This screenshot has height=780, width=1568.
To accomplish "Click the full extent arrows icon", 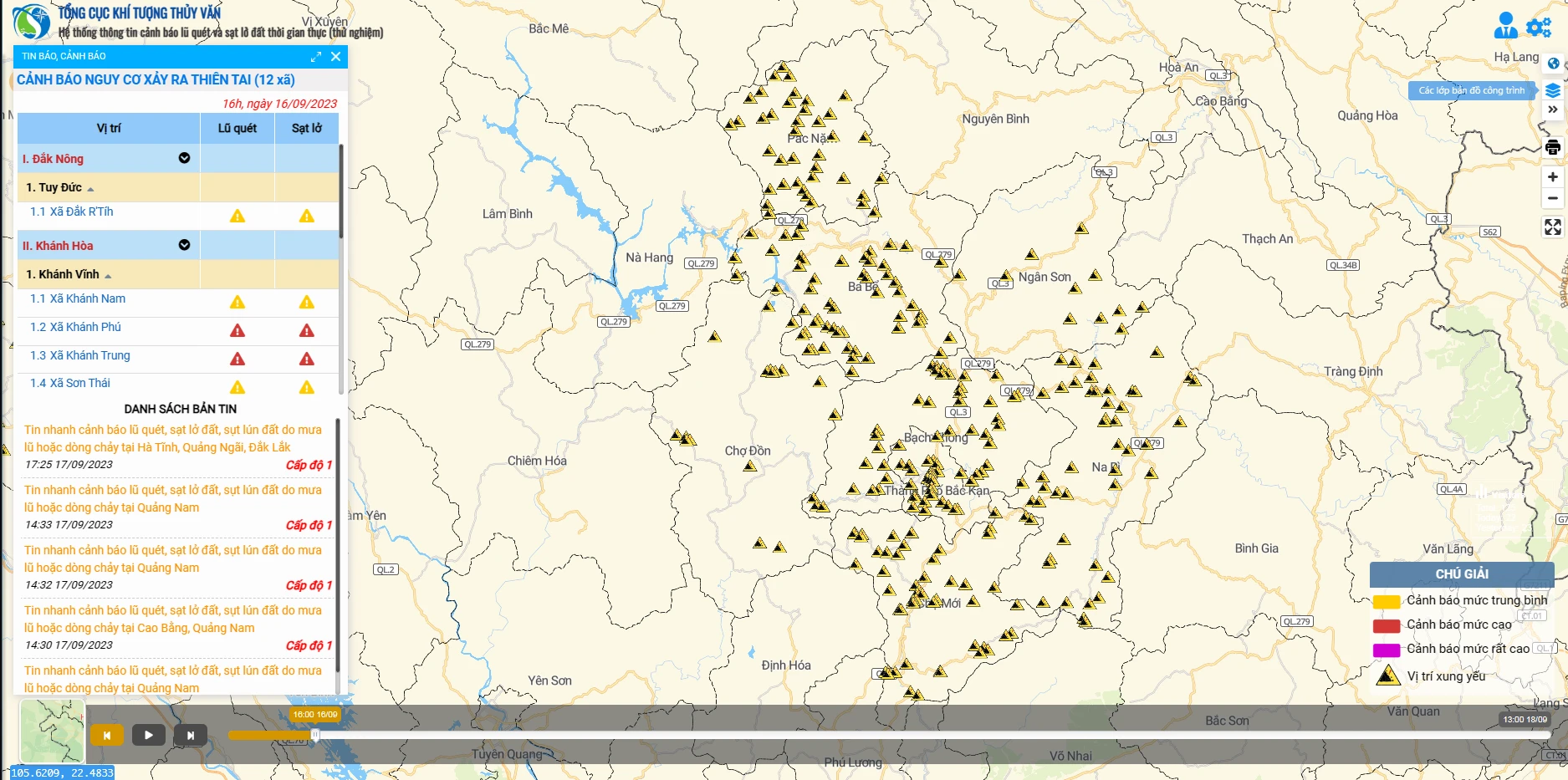I will tap(1553, 227).
